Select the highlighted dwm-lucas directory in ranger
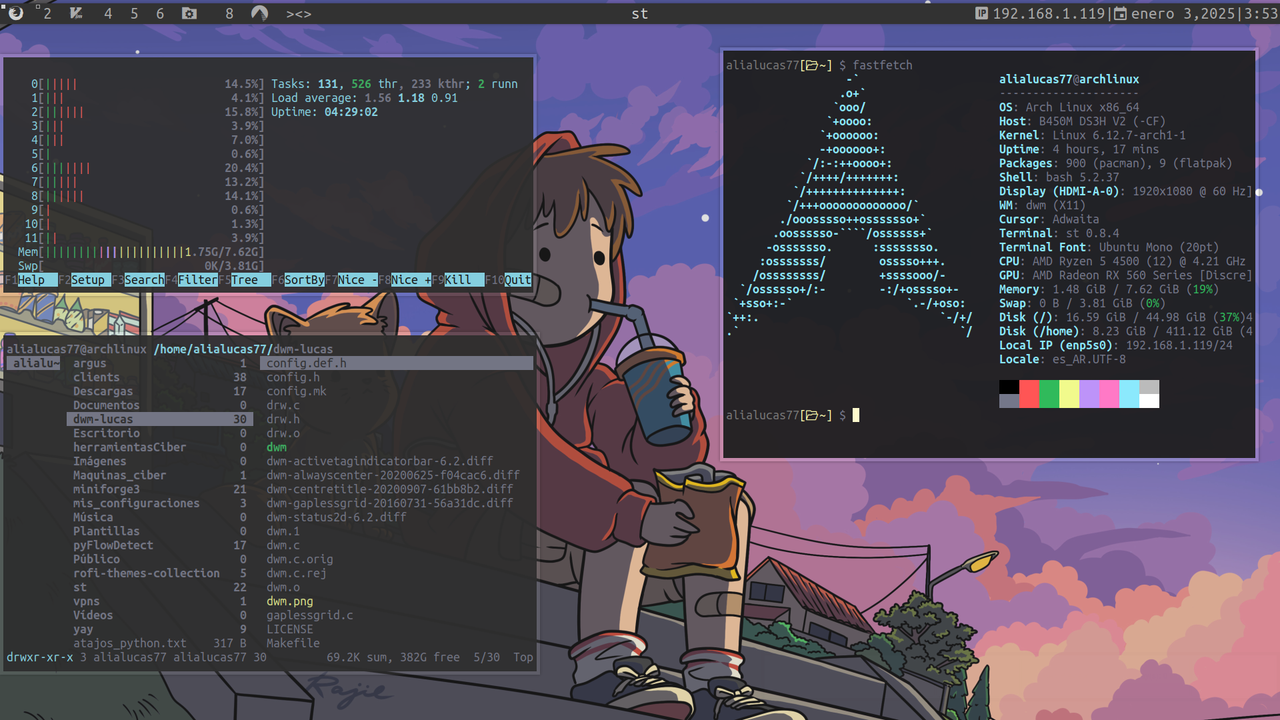Viewport: 1280px width, 720px height. tap(160, 419)
